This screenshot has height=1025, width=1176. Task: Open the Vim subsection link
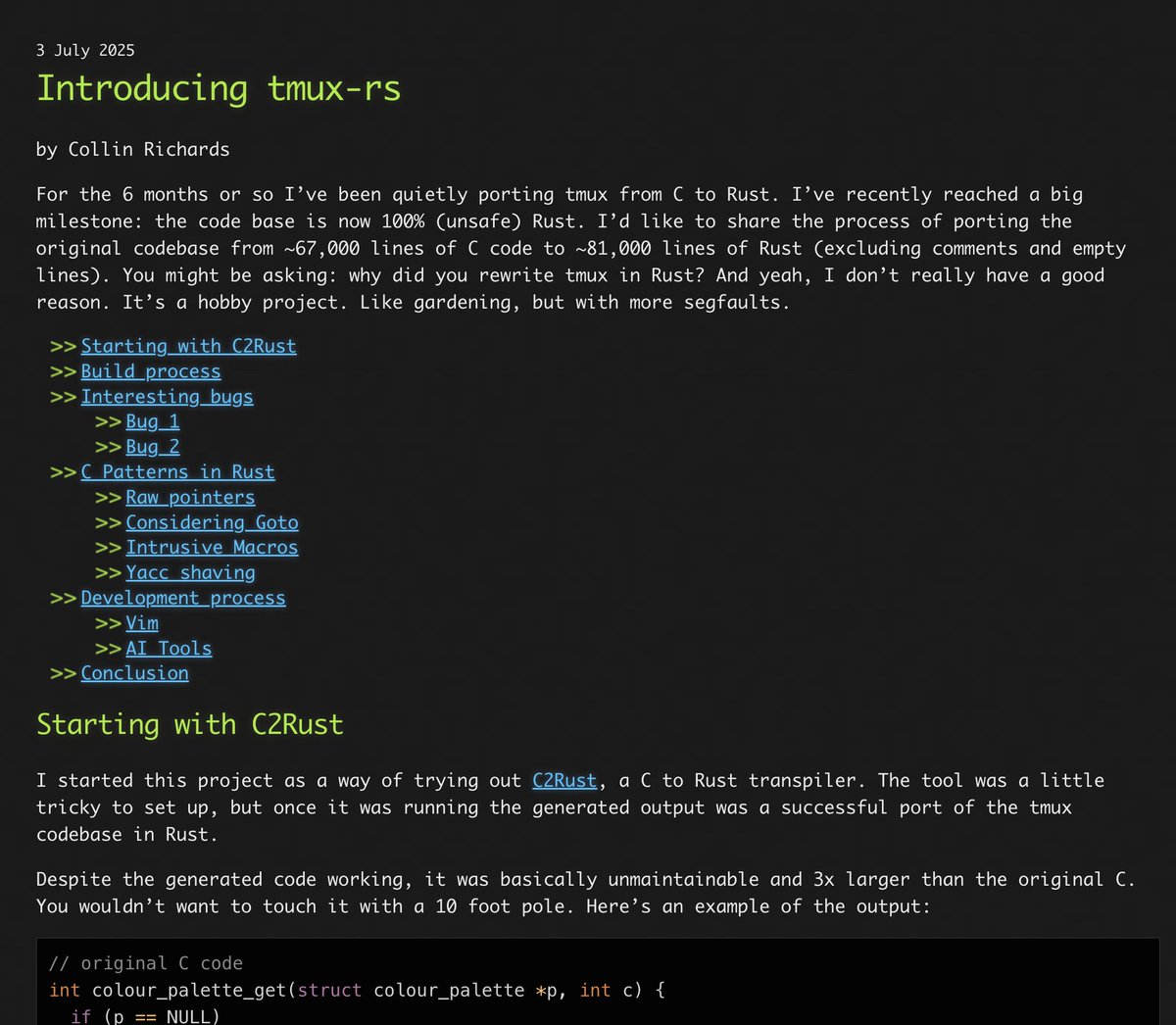tap(142, 623)
